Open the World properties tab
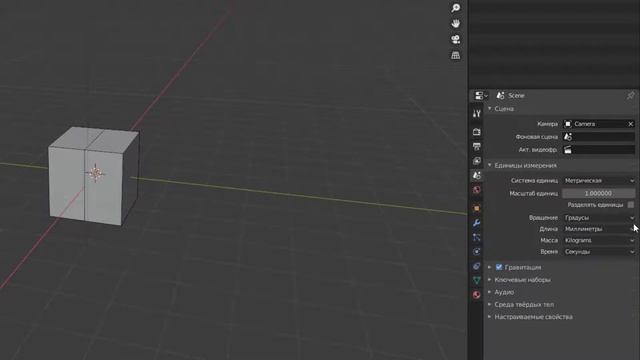The width and height of the screenshot is (640, 360). coord(476,190)
